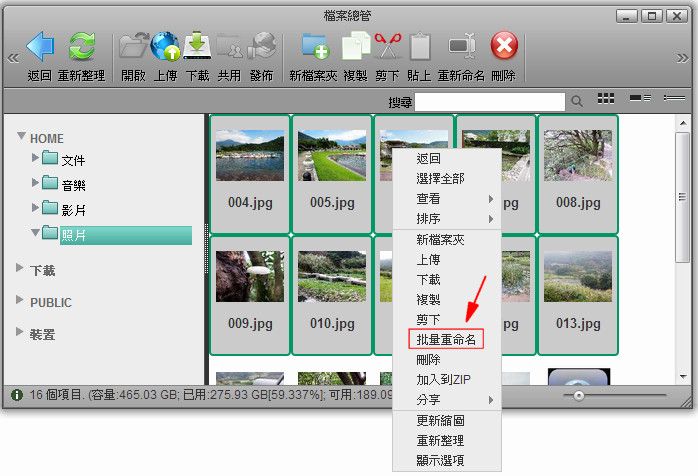Click the 搜尋 search input field
This screenshot has width=698, height=476.
tap(490, 101)
